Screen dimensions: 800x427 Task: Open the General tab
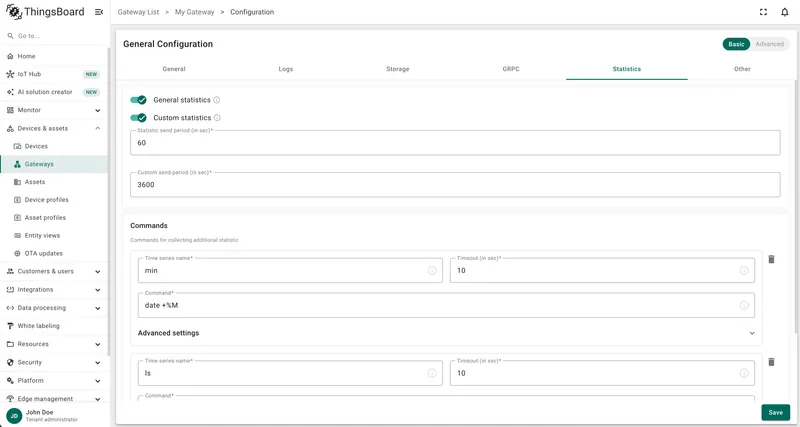pyautogui.click(x=174, y=69)
